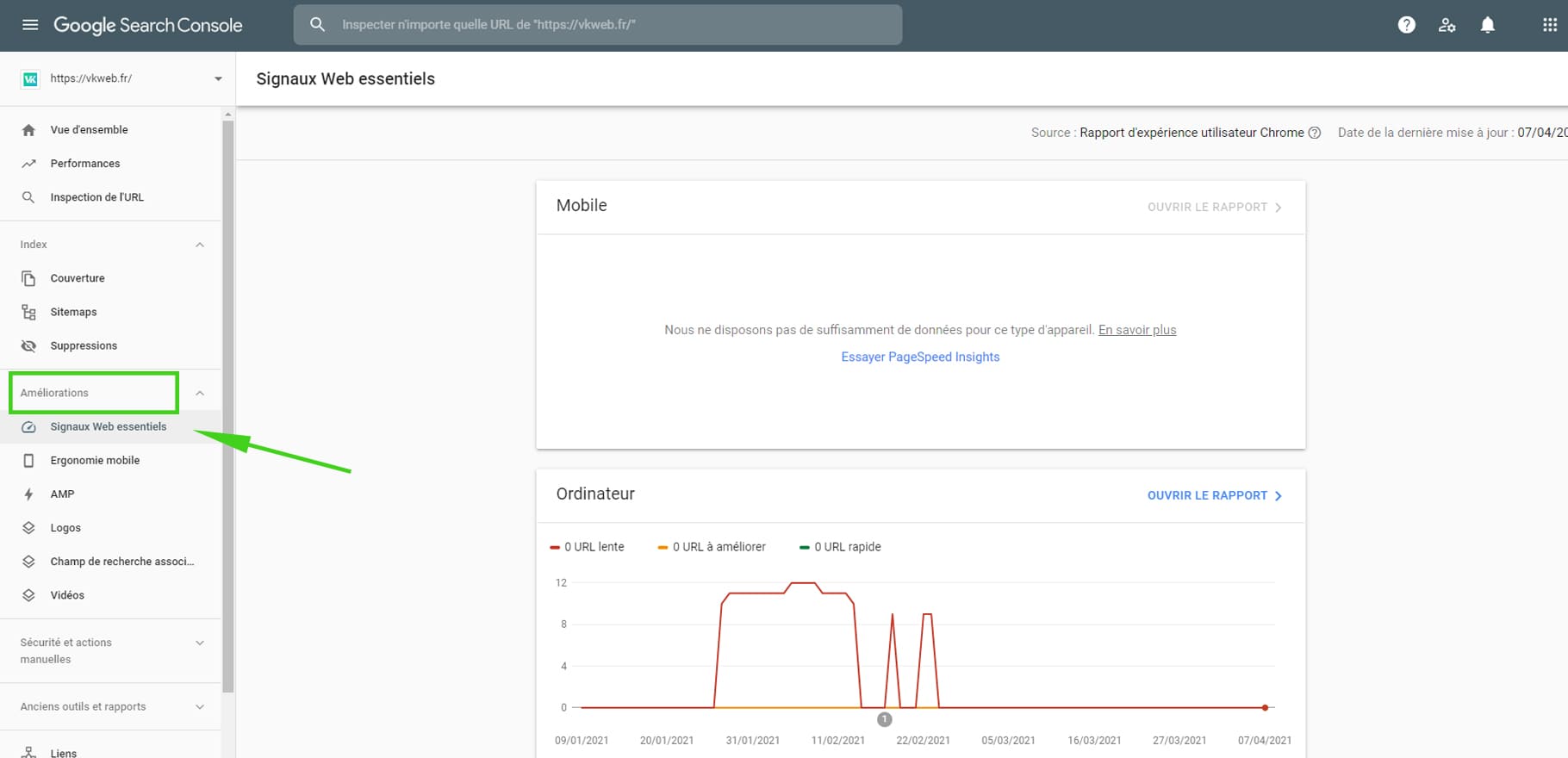Click phone icon beside Ergonomie mobile
The height and width of the screenshot is (758, 1568).
(28, 461)
